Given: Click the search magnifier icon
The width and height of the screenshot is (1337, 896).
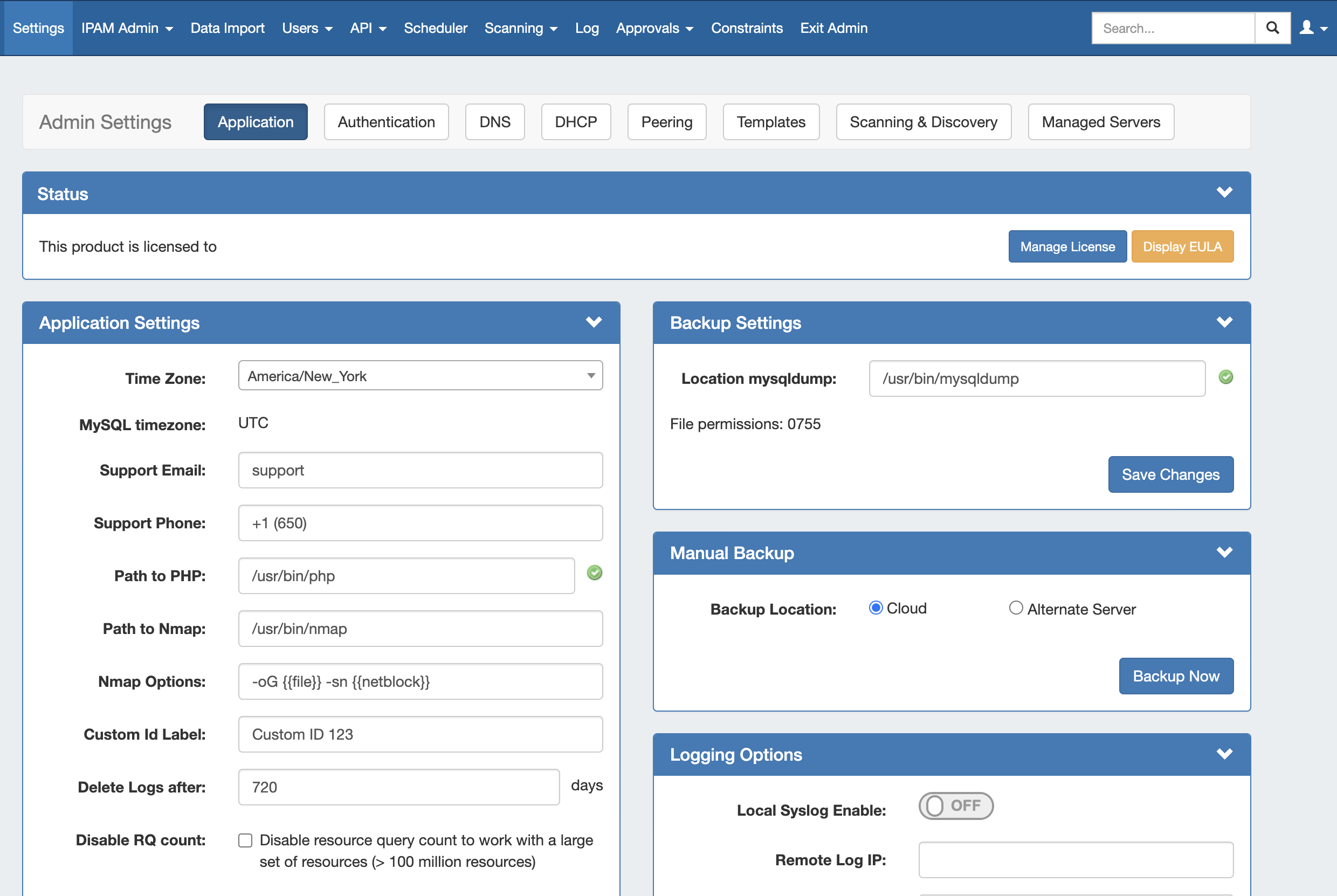Looking at the screenshot, I should [x=1272, y=28].
